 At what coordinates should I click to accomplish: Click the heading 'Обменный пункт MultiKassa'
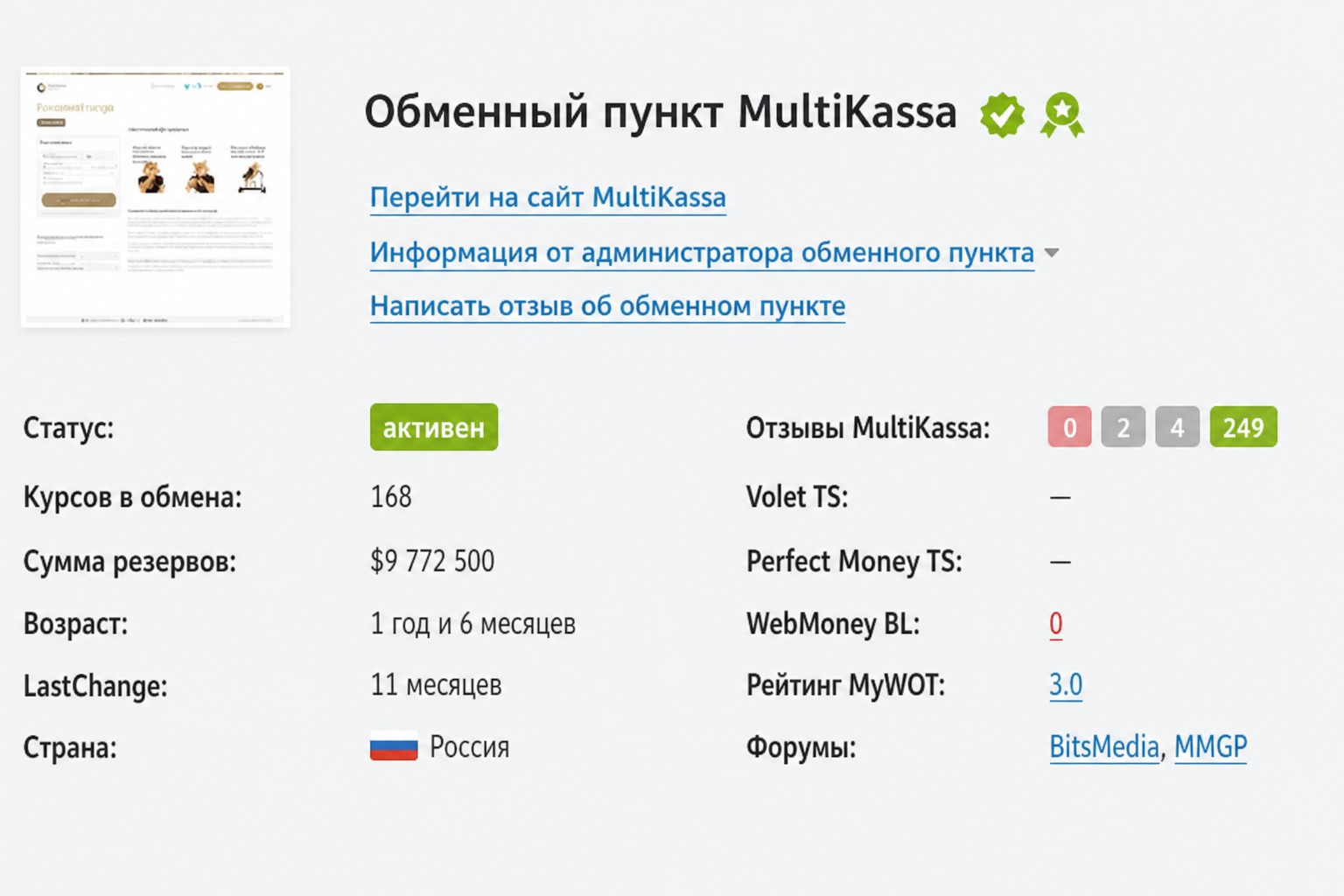pos(661,113)
